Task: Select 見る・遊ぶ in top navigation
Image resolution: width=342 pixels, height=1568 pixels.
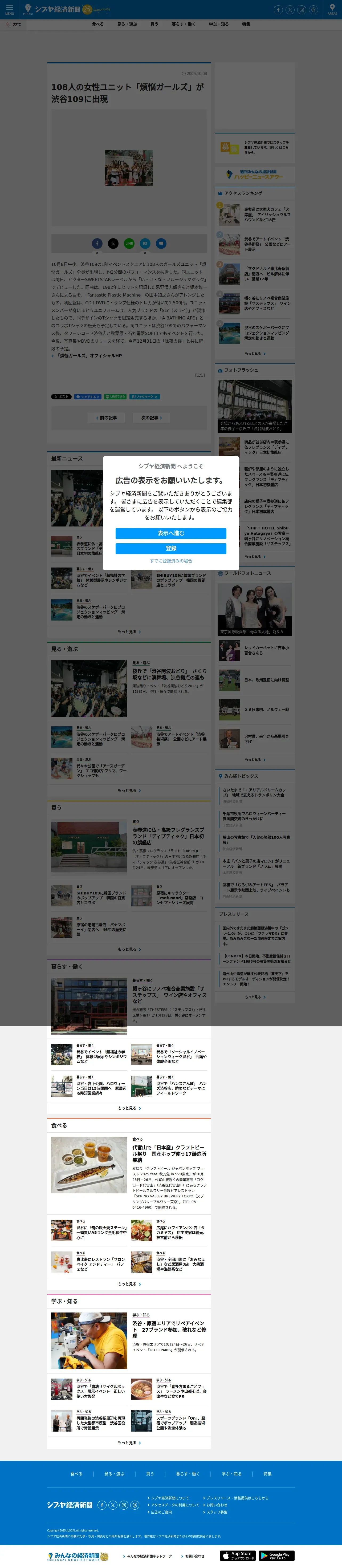Action: [127, 24]
